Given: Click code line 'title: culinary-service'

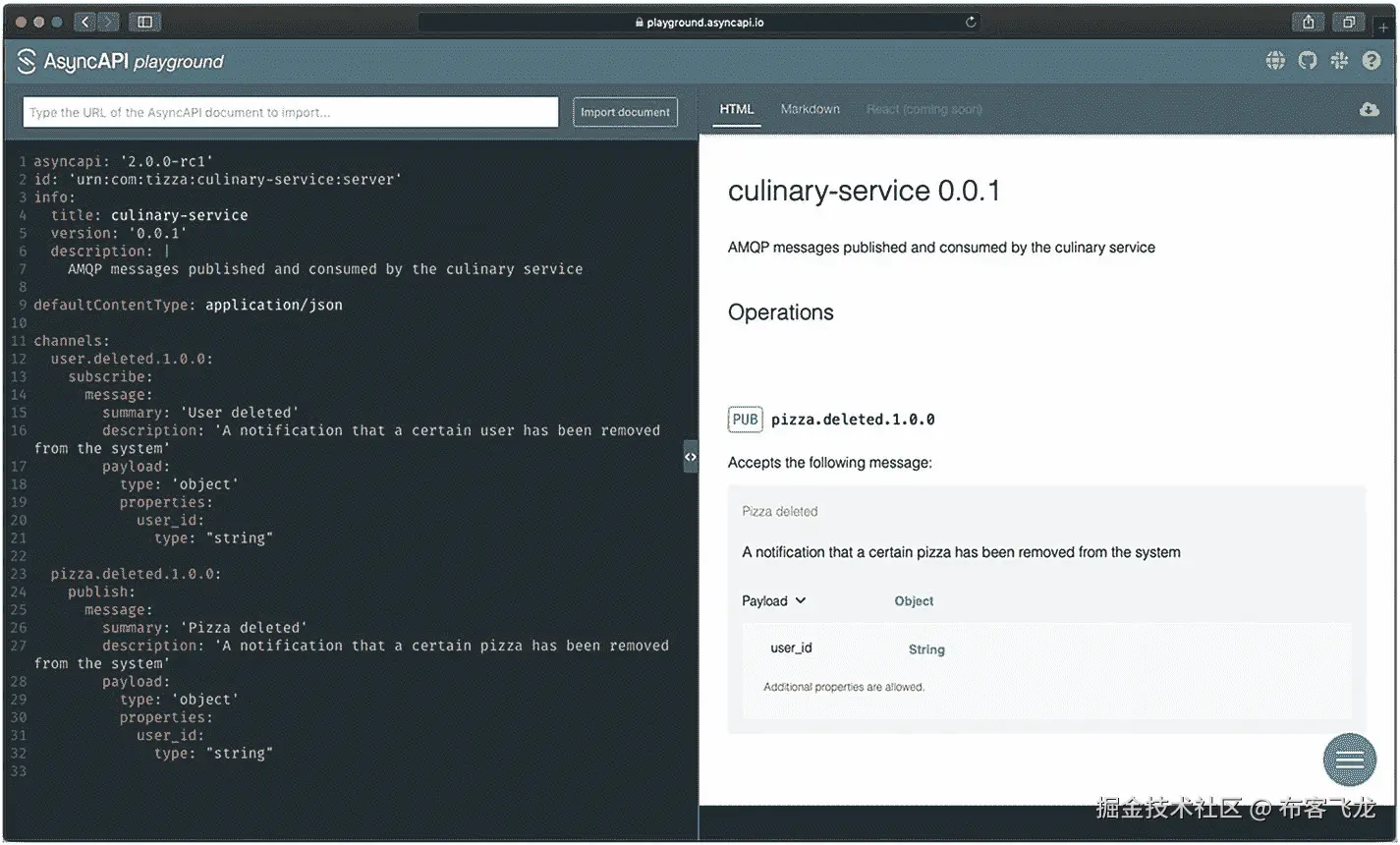Looking at the screenshot, I should (149, 215).
